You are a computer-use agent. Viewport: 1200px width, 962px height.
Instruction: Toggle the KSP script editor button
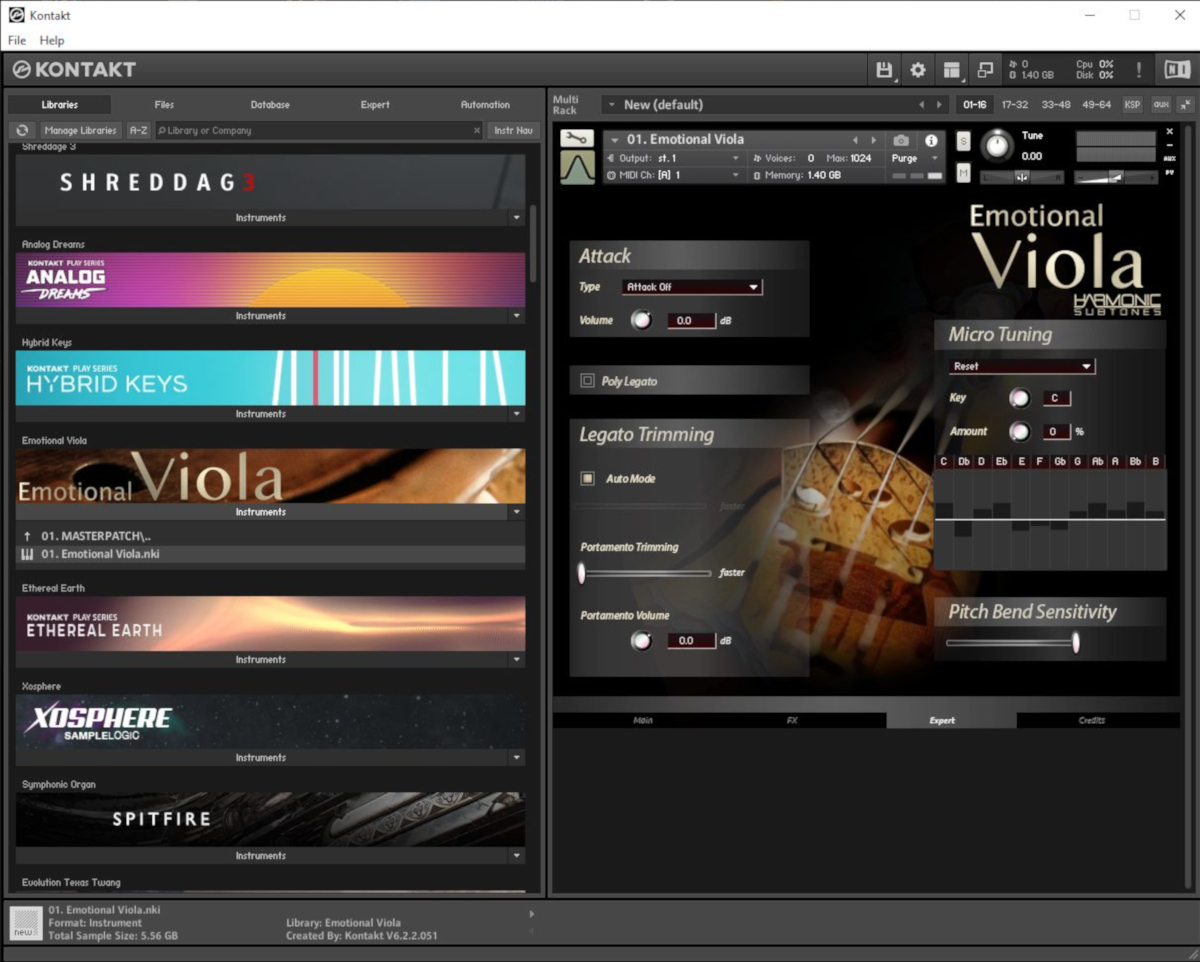(x=1132, y=104)
